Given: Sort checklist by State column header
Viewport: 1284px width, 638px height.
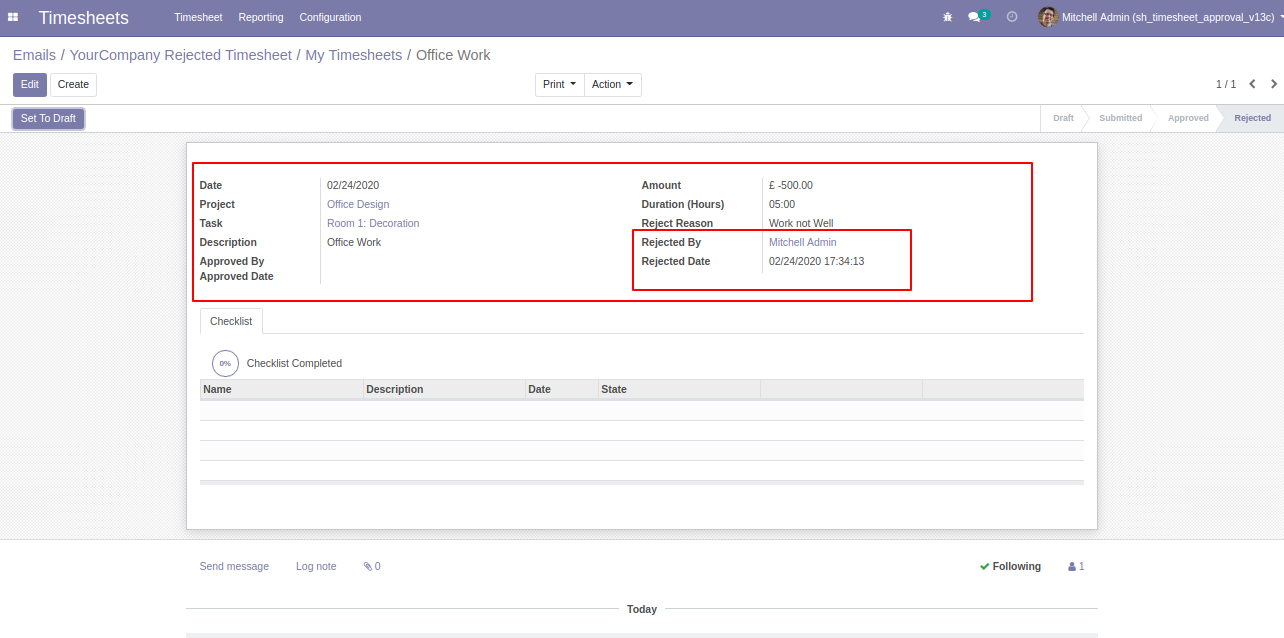Looking at the screenshot, I should click(x=679, y=389).
